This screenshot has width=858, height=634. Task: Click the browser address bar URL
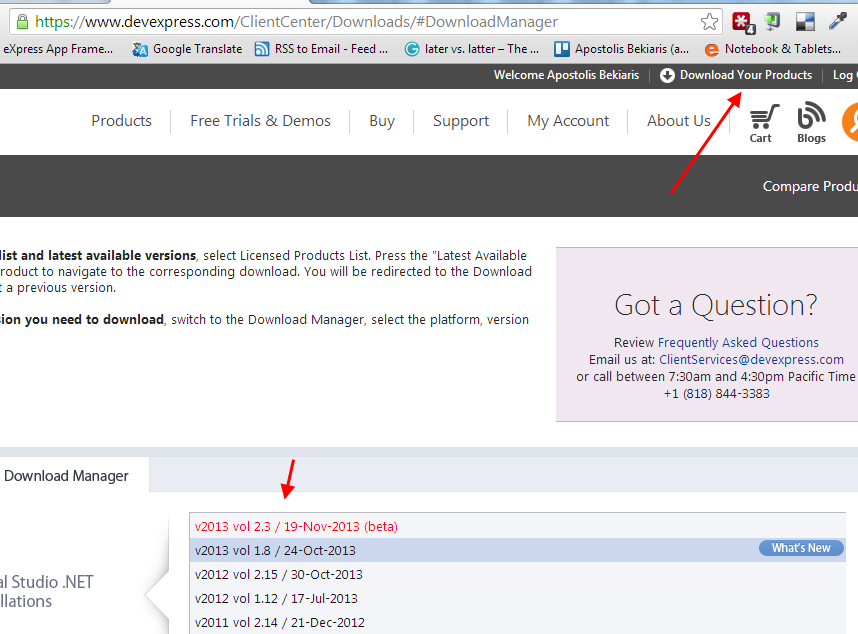coord(296,22)
